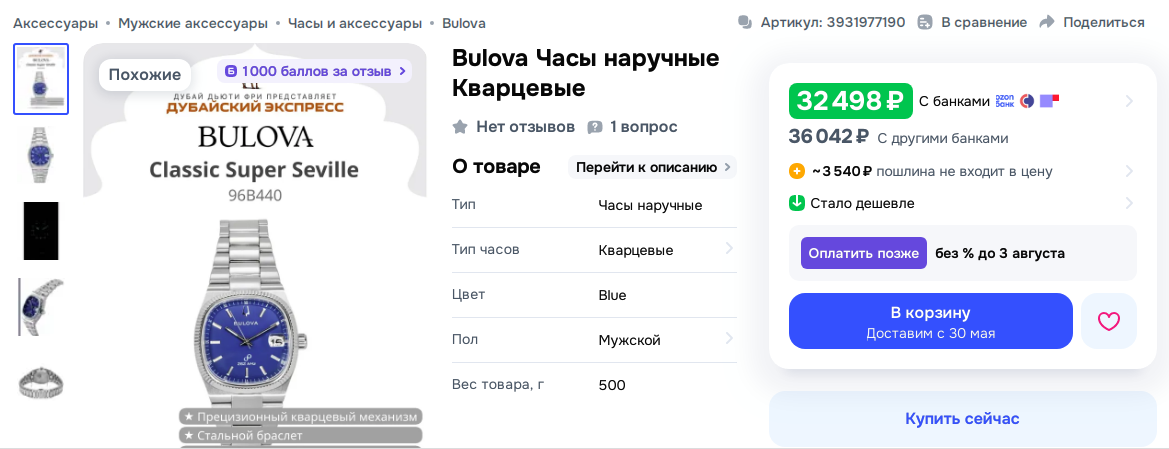Click the purple Б points badge icon
The width and height of the screenshot is (1169, 449).
point(231,72)
